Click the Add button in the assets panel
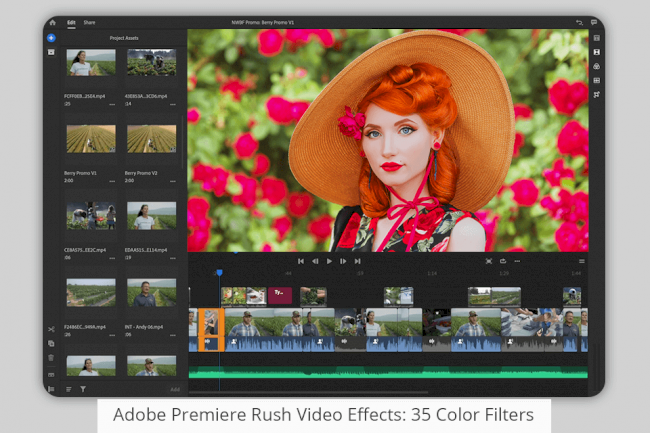650x433 pixels. pyautogui.click(x=175, y=389)
